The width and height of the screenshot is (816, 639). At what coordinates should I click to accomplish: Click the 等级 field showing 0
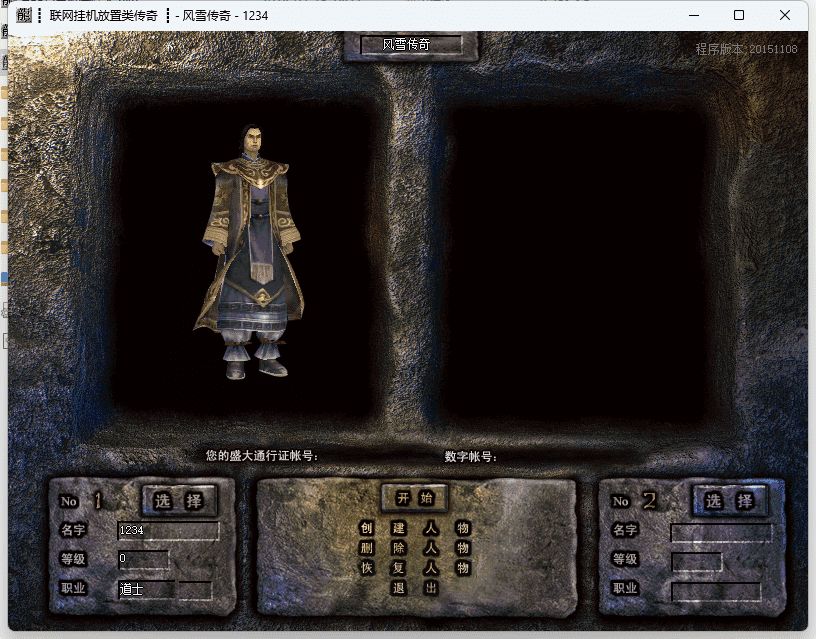click(143, 559)
